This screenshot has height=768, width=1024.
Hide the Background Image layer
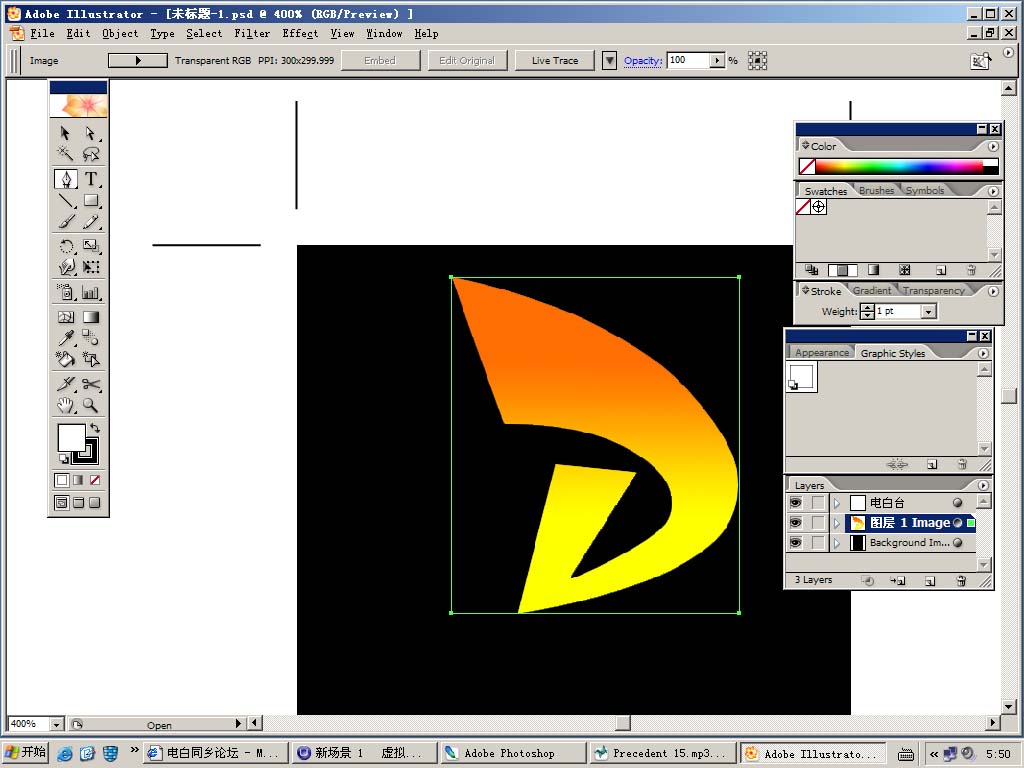point(796,543)
